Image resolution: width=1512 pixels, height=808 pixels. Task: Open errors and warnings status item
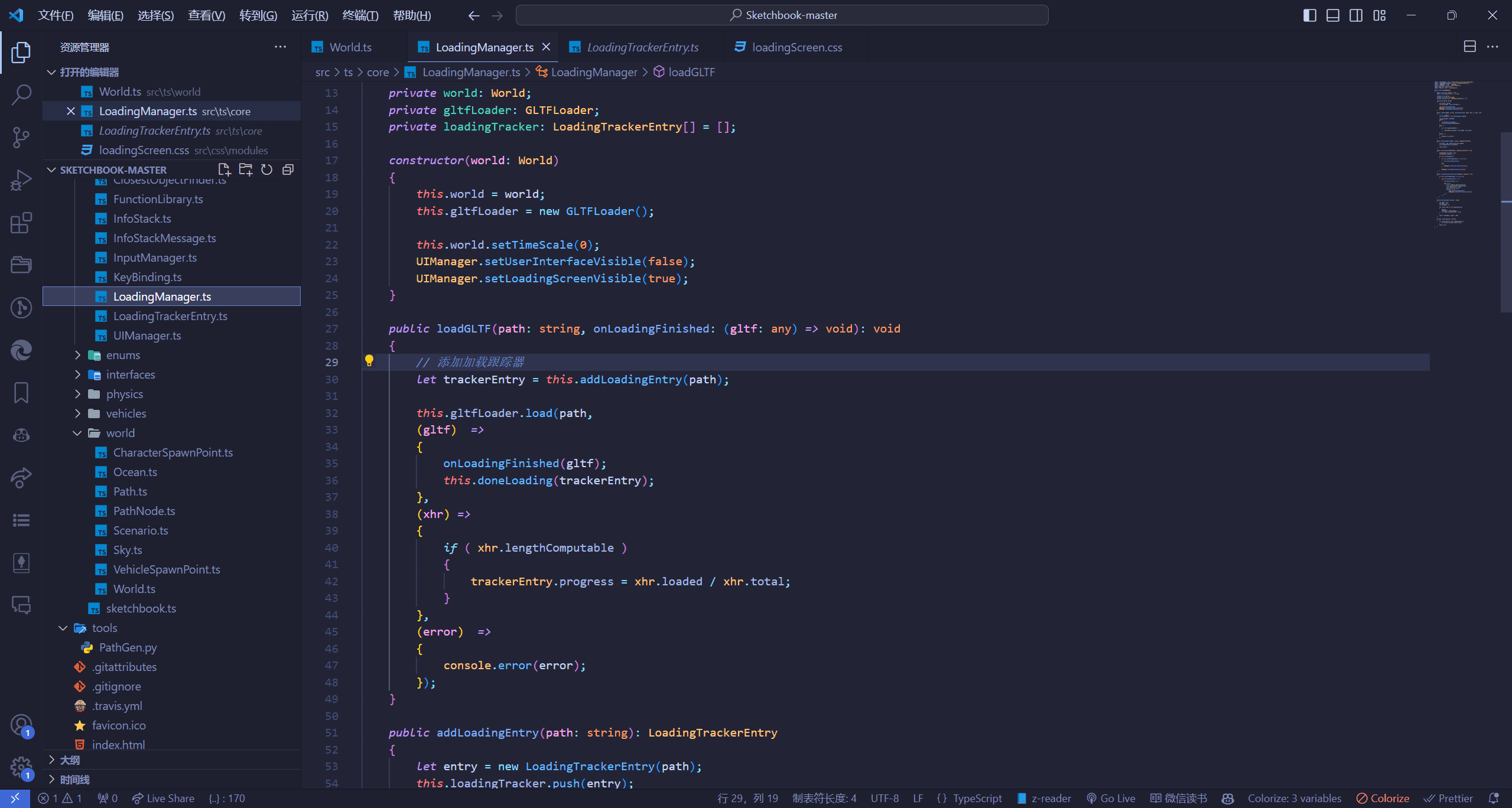tap(60, 798)
